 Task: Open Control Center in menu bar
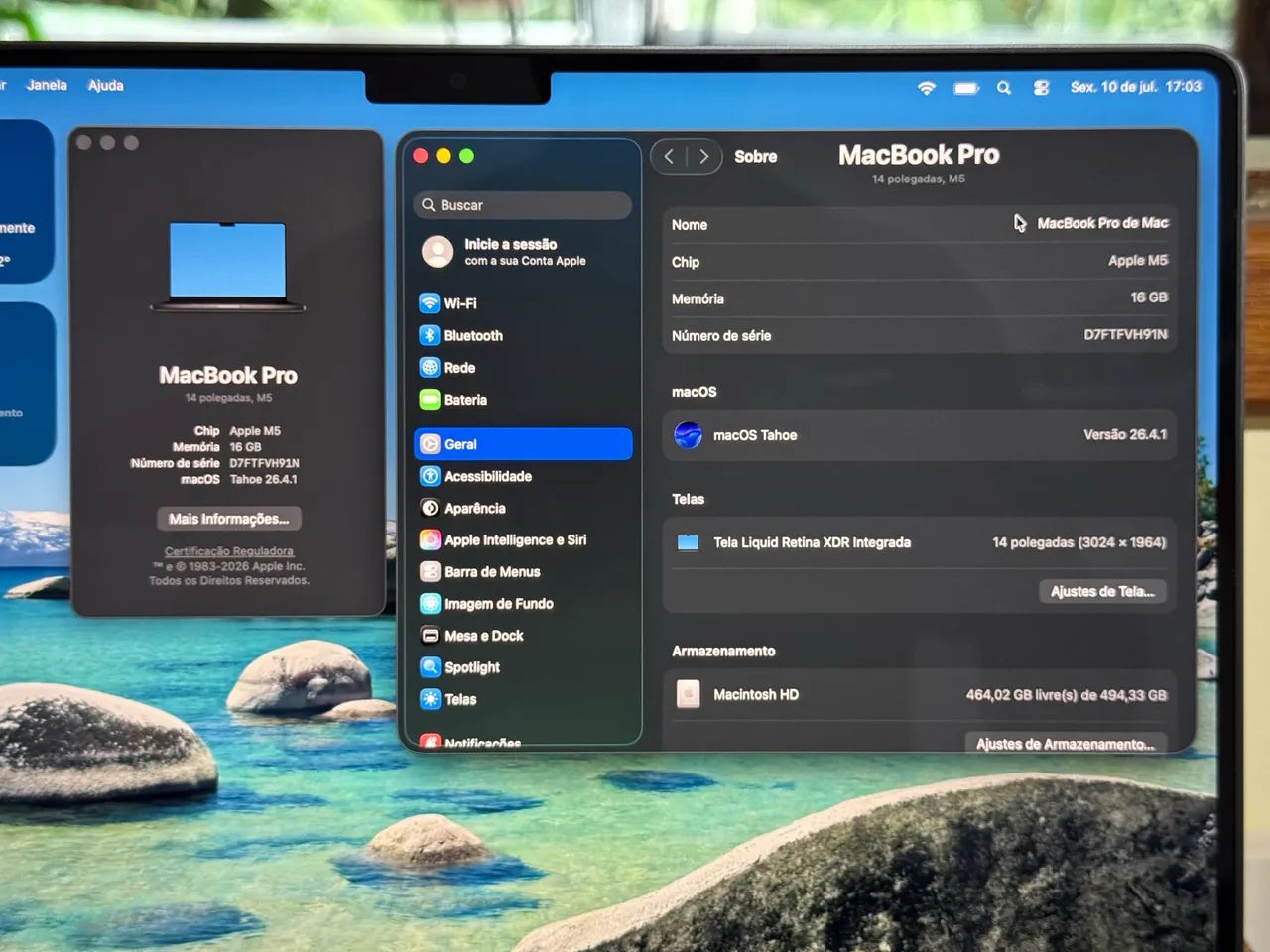pyautogui.click(x=1041, y=88)
